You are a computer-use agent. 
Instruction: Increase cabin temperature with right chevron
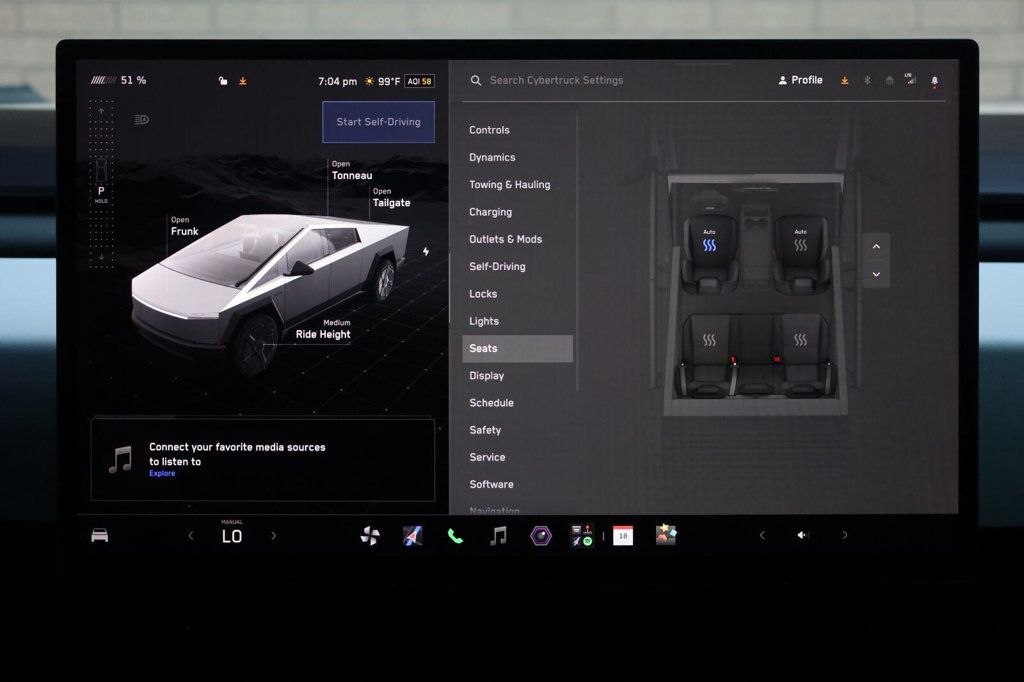coord(274,536)
